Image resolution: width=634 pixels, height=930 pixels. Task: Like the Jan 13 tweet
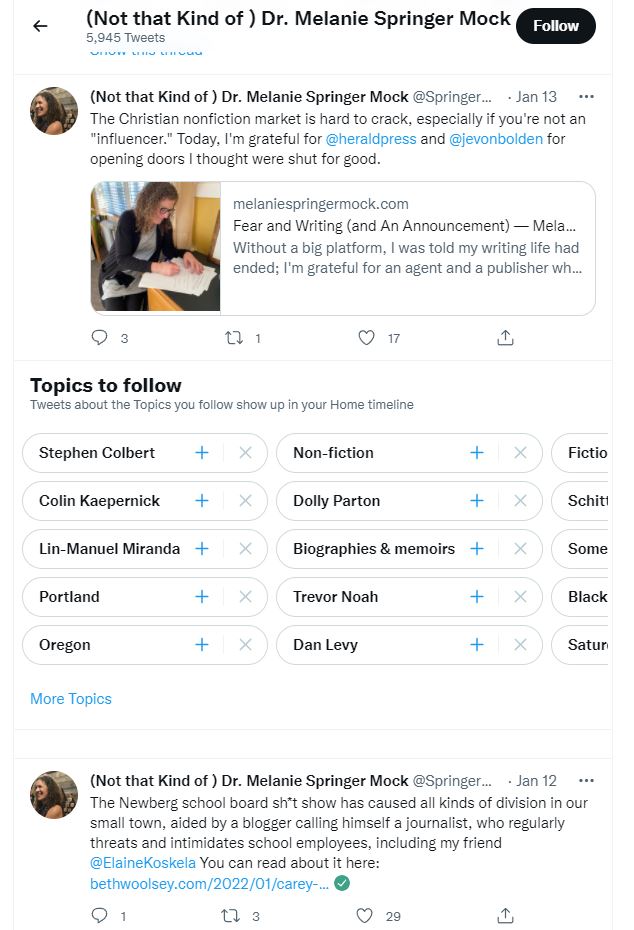tap(367, 337)
